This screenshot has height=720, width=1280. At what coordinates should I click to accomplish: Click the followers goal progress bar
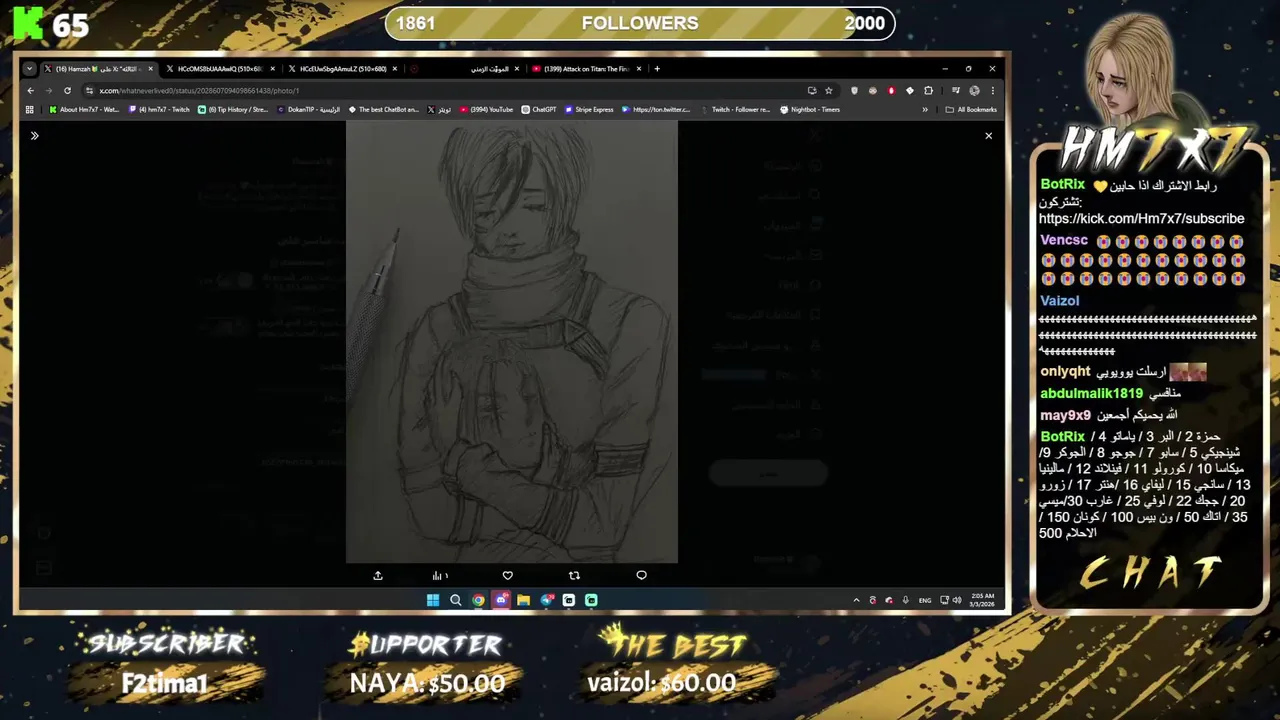pyautogui.click(x=640, y=23)
